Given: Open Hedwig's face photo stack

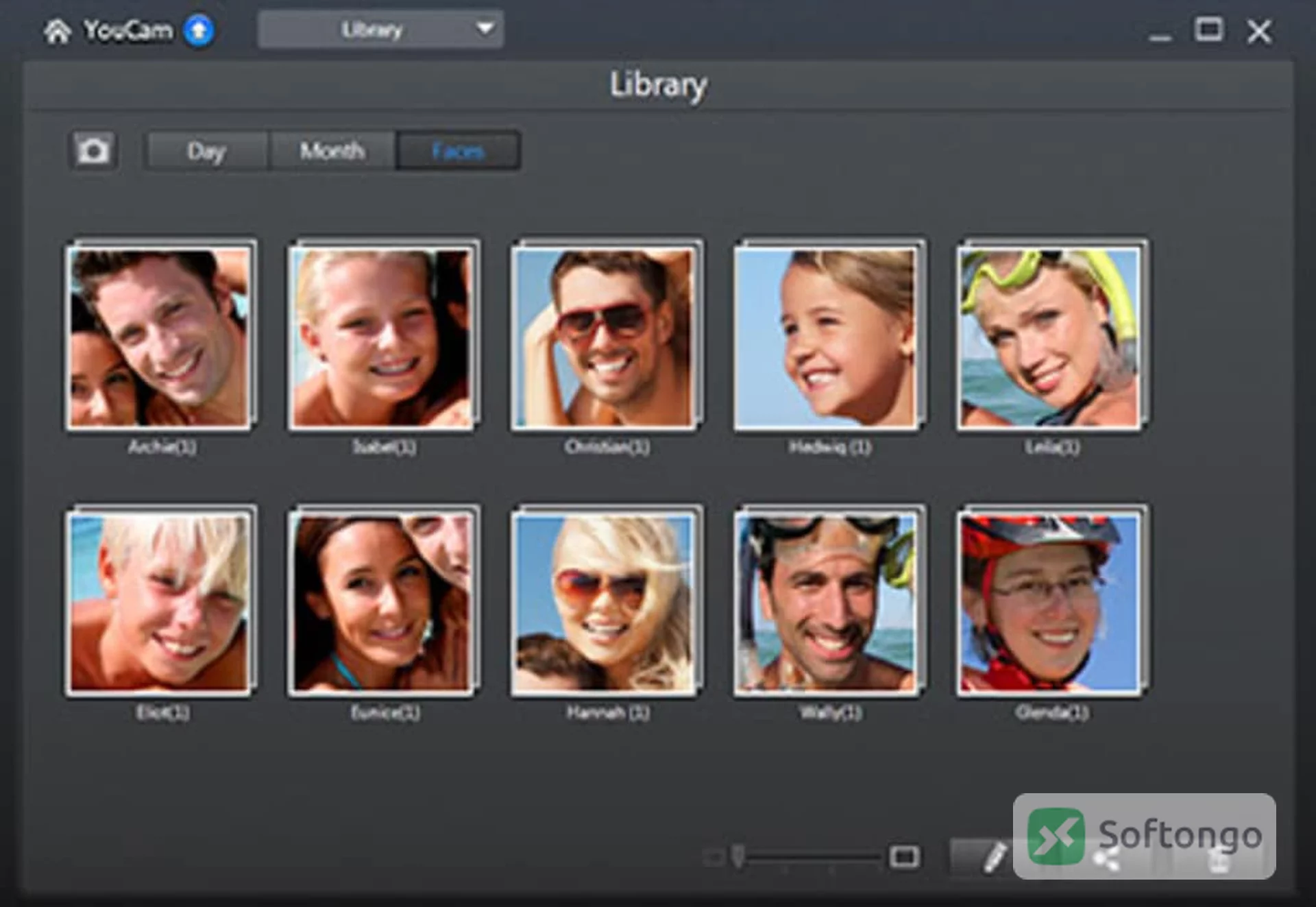Looking at the screenshot, I should click(829, 336).
